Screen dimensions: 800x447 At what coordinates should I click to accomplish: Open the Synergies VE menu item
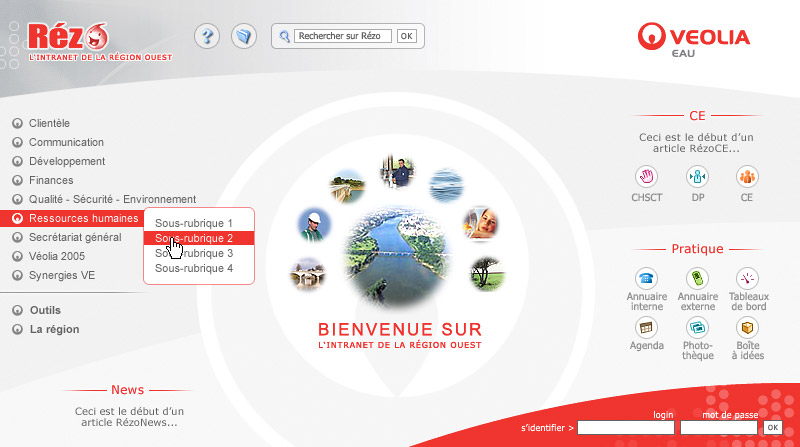(x=62, y=276)
